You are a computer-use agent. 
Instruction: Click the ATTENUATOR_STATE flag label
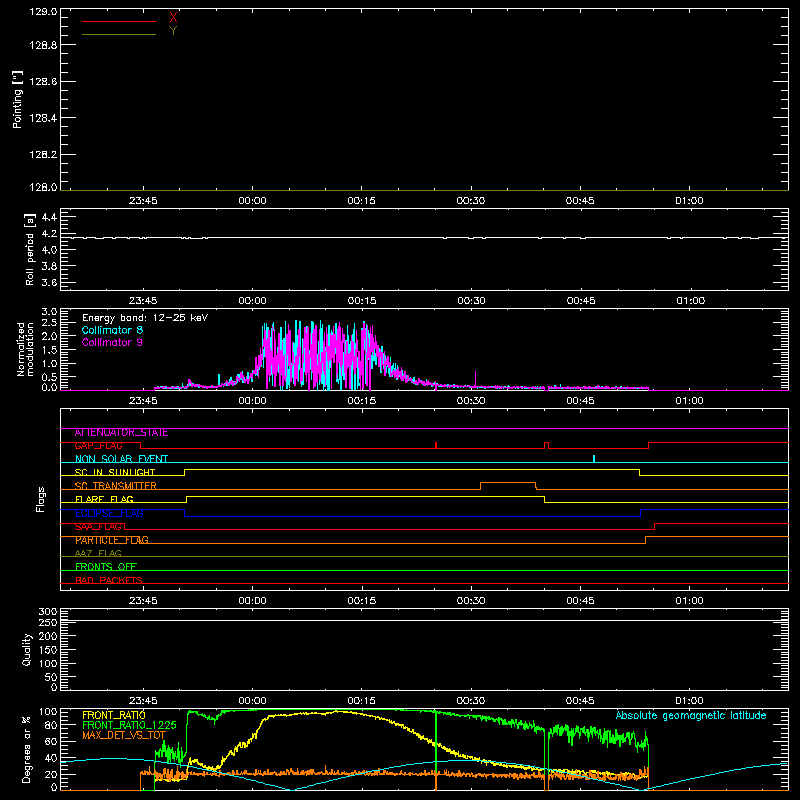121,433
